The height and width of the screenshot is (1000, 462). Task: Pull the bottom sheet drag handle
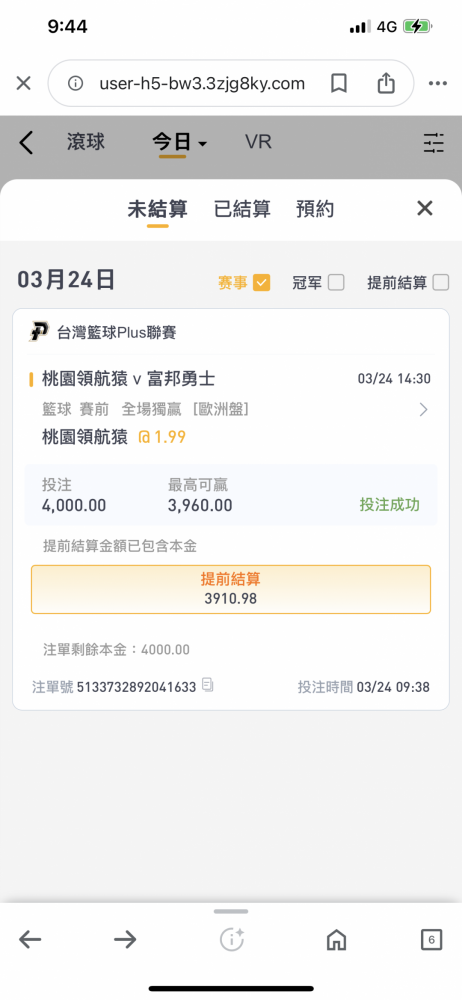pyautogui.click(x=231, y=912)
